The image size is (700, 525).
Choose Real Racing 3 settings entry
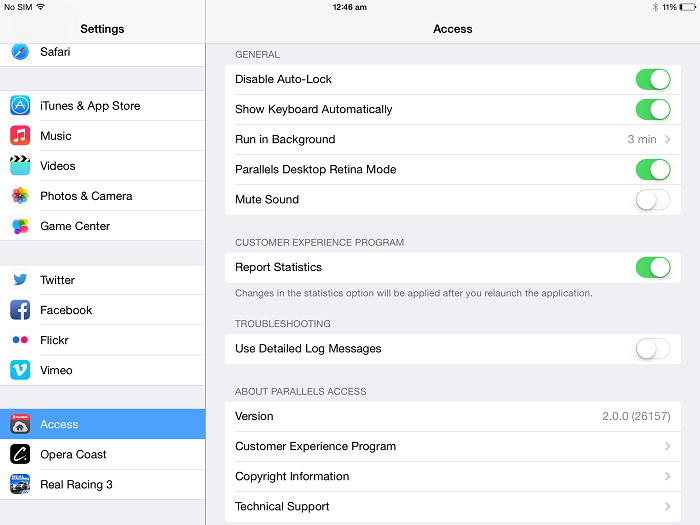[103, 484]
